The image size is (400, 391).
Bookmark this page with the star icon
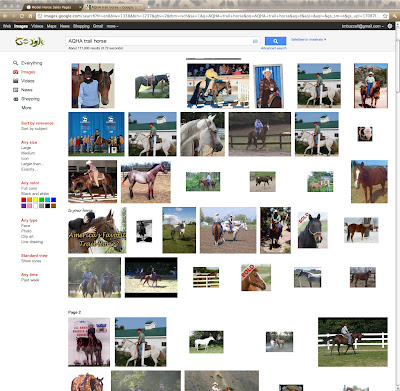385,16
